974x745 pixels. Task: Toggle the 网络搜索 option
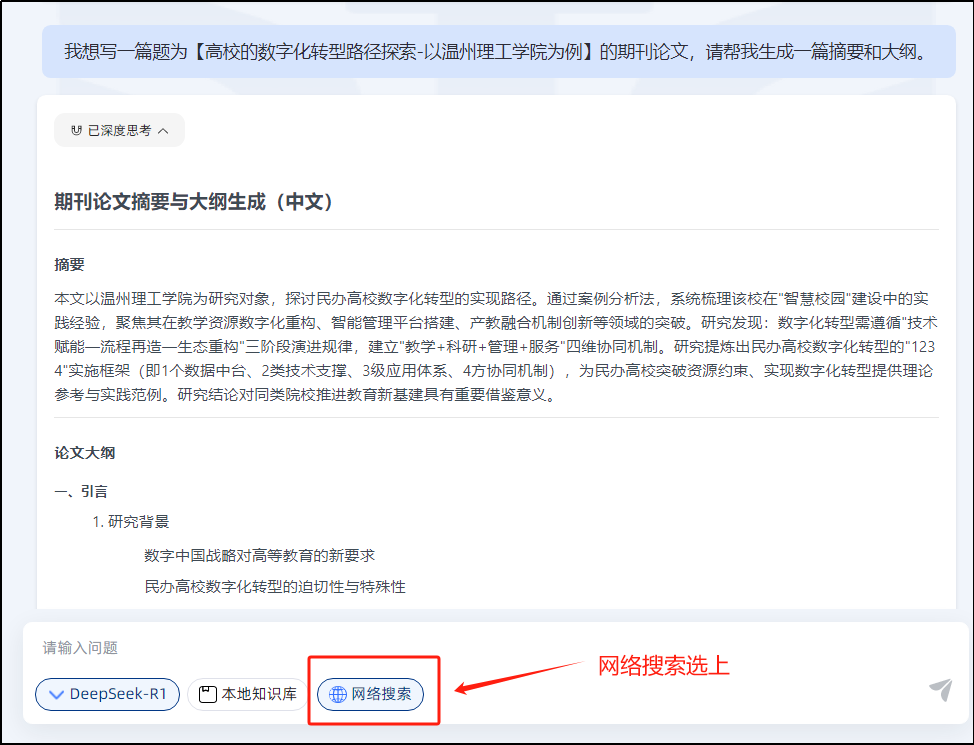pyautogui.click(x=370, y=694)
